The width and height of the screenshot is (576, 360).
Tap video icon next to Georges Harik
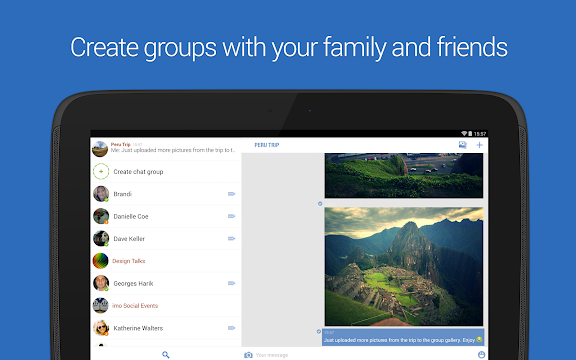coord(231,283)
